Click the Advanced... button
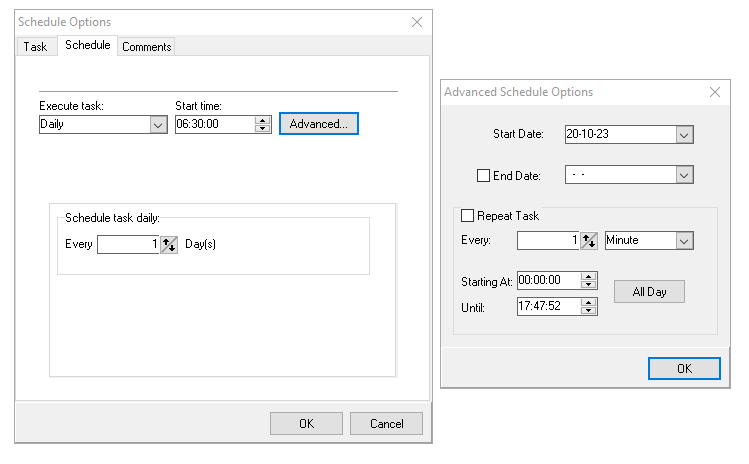This screenshot has width=749, height=464. (319, 124)
